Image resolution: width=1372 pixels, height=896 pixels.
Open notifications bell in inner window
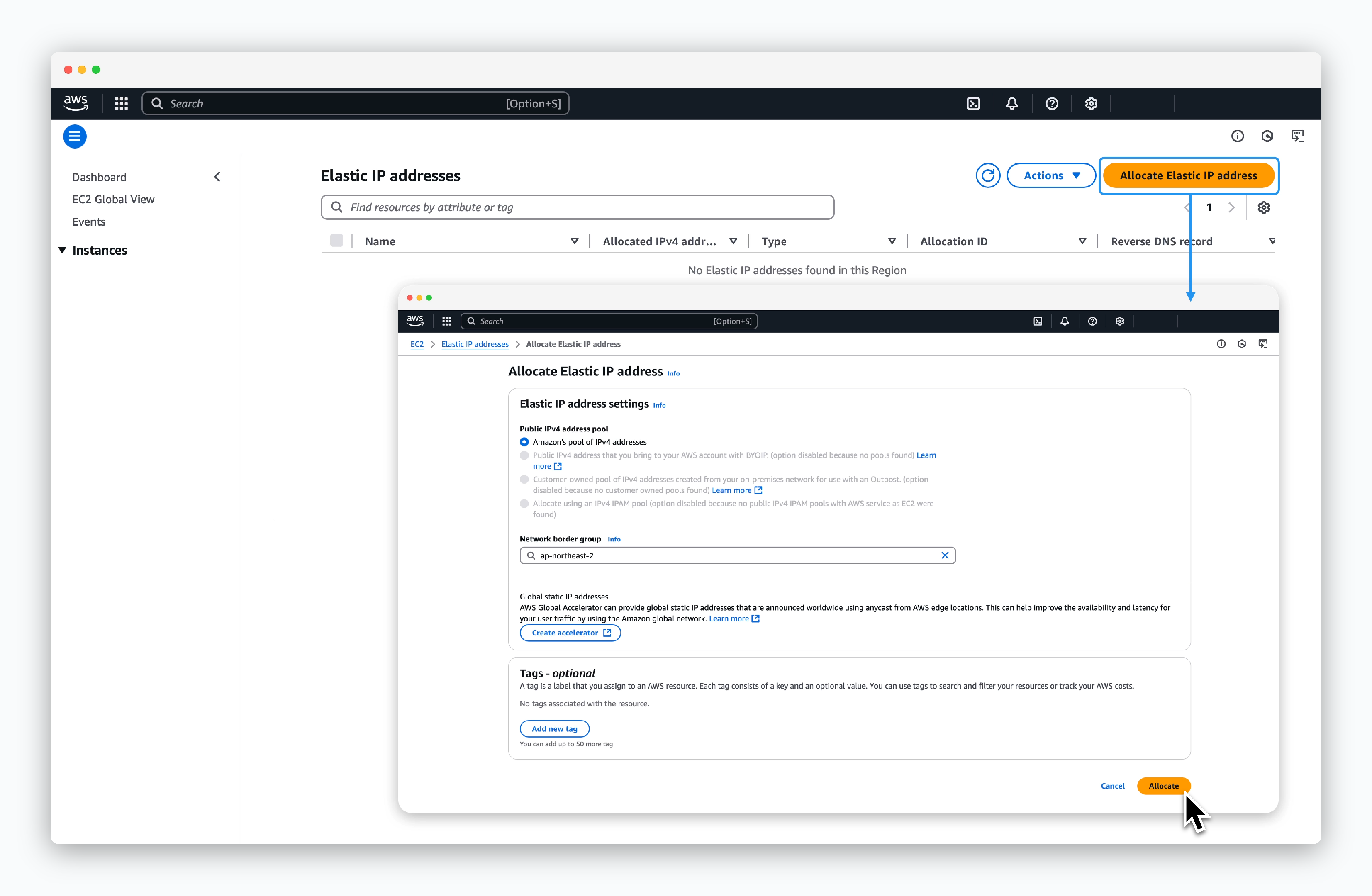point(1065,321)
